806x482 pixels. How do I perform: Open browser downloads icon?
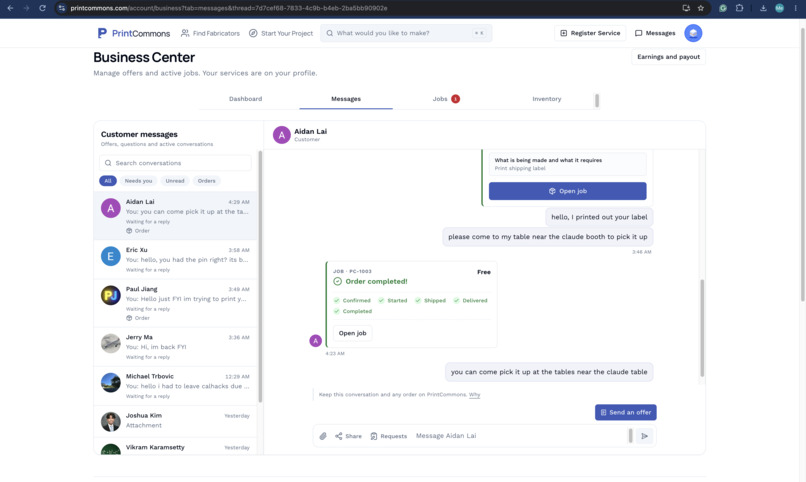click(x=763, y=8)
